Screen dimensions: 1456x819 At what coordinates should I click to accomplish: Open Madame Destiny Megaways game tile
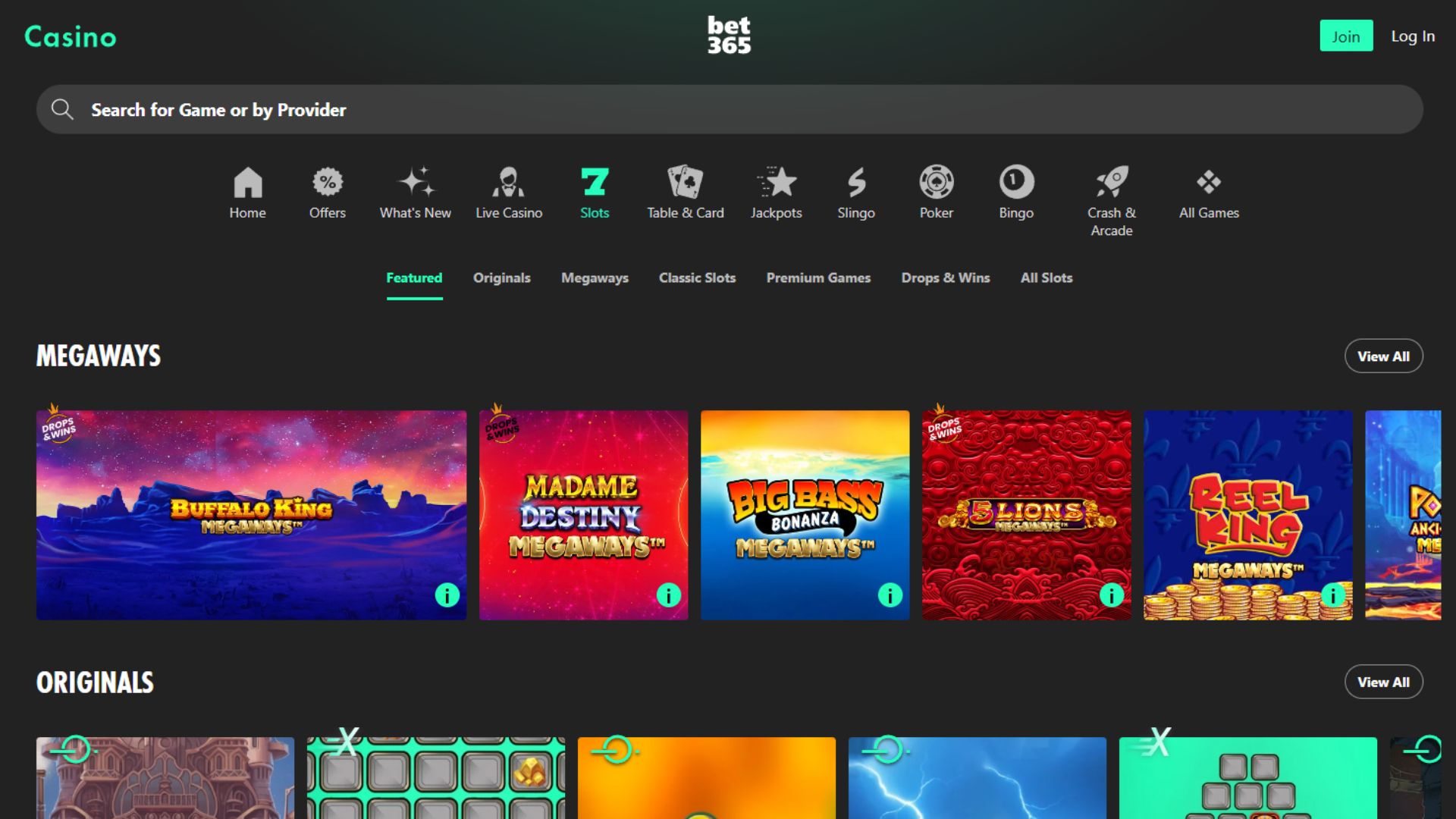click(x=583, y=515)
